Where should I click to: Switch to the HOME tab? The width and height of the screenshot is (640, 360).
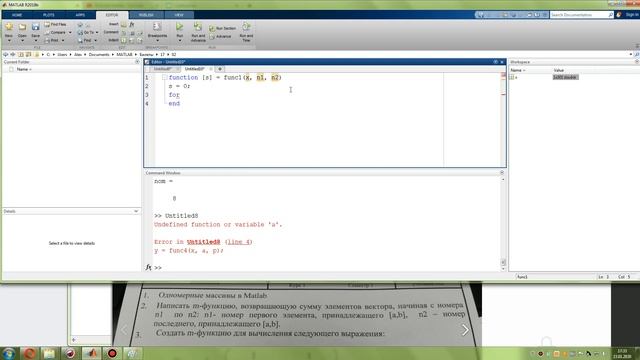tap(17, 15)
